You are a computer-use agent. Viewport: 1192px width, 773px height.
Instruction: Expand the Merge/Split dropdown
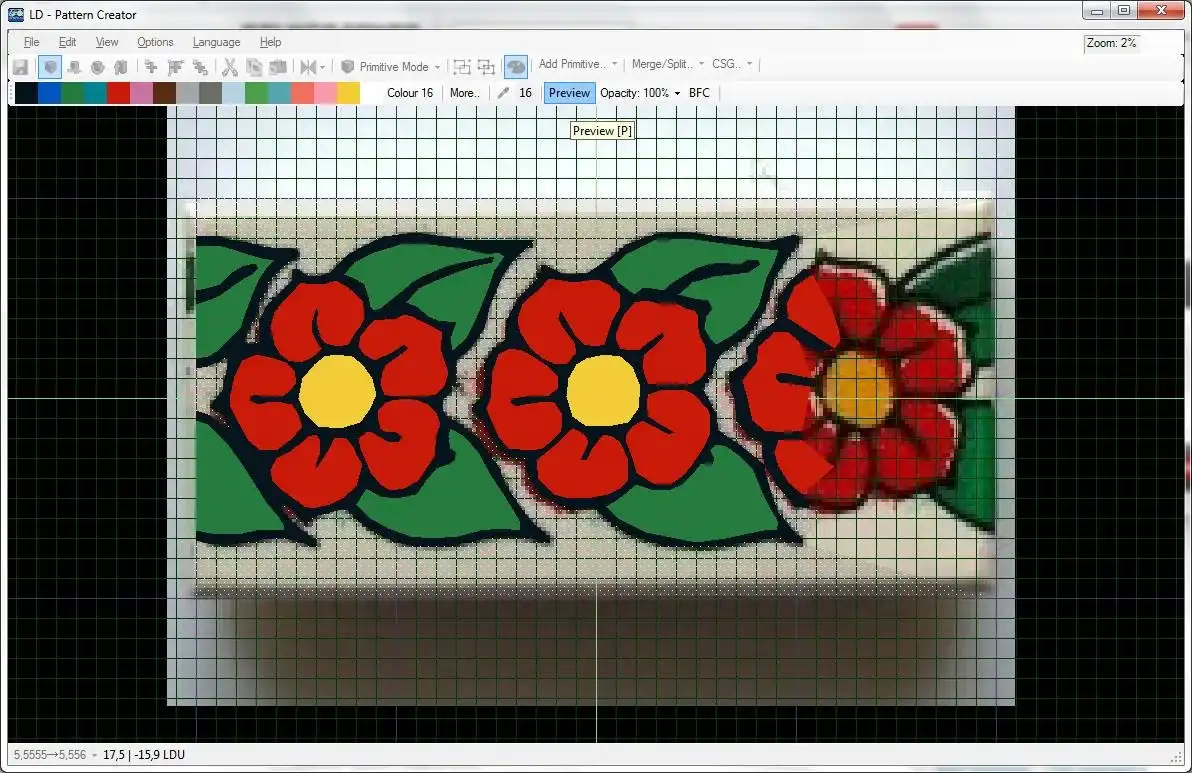coord(701,64)
